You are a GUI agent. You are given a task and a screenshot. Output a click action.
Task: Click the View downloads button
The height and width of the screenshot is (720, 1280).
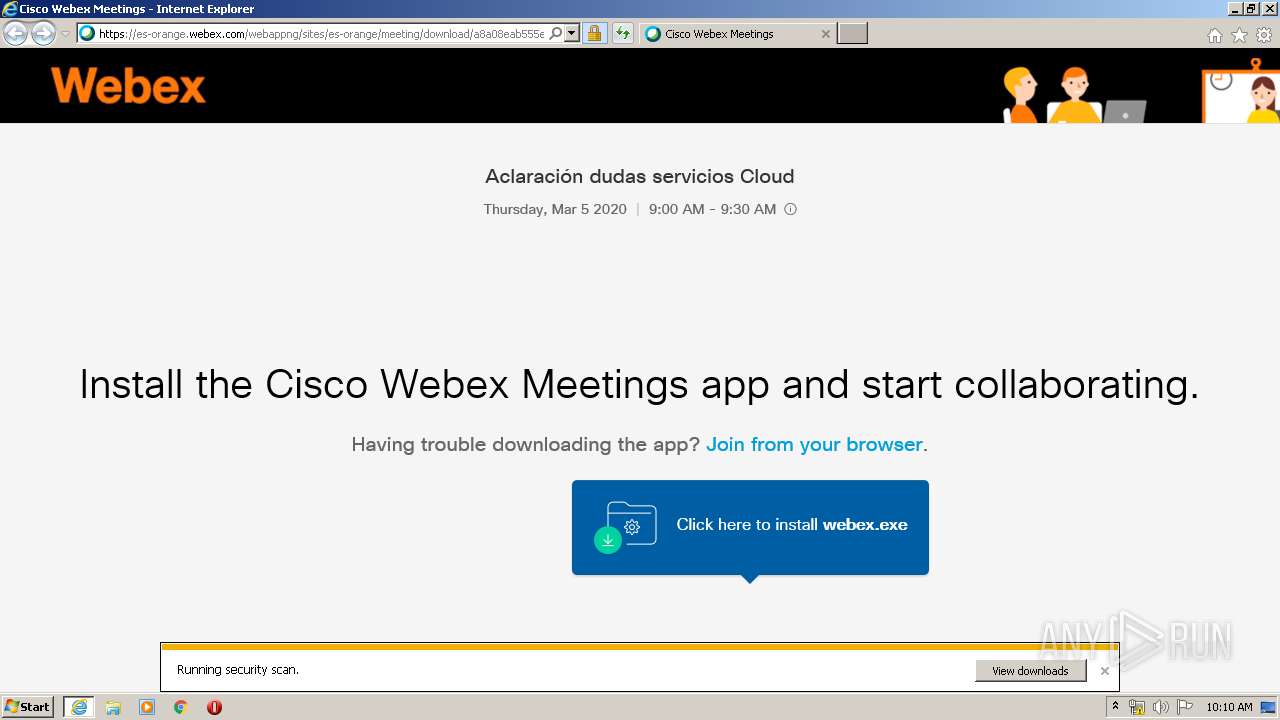[1030, 671]
